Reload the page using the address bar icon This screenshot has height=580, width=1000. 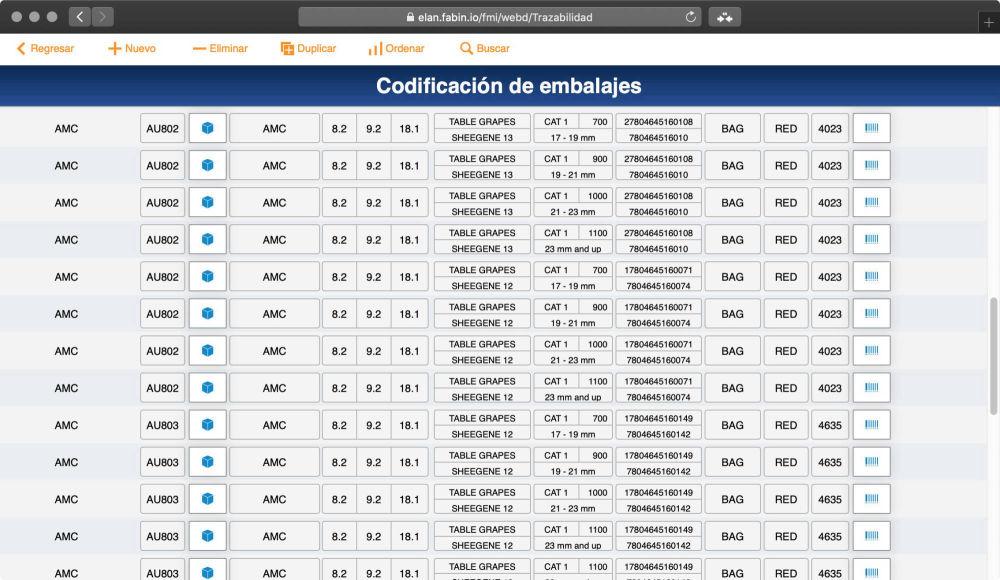pos(691,17)
